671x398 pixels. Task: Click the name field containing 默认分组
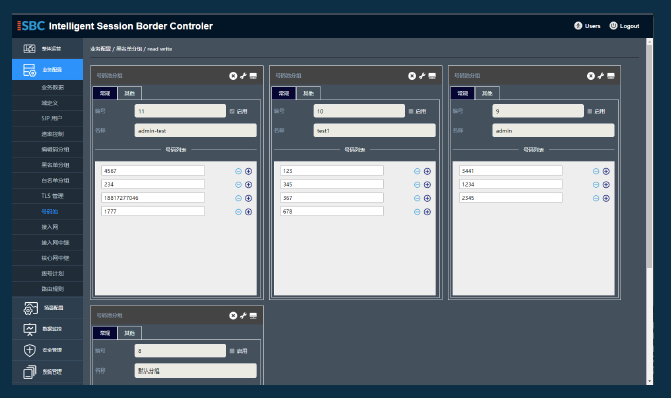[x=196, y=371]
